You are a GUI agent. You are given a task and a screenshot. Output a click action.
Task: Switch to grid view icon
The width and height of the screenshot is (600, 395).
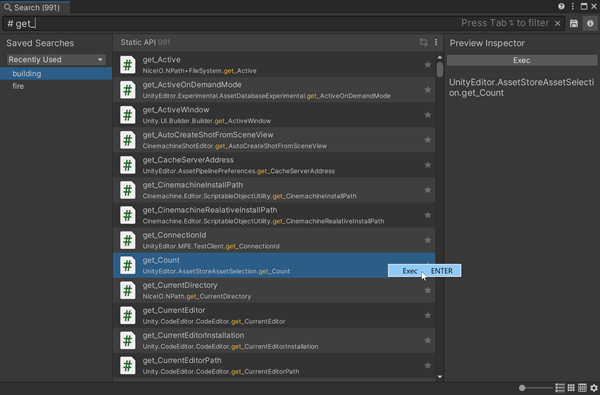point(571,388)
